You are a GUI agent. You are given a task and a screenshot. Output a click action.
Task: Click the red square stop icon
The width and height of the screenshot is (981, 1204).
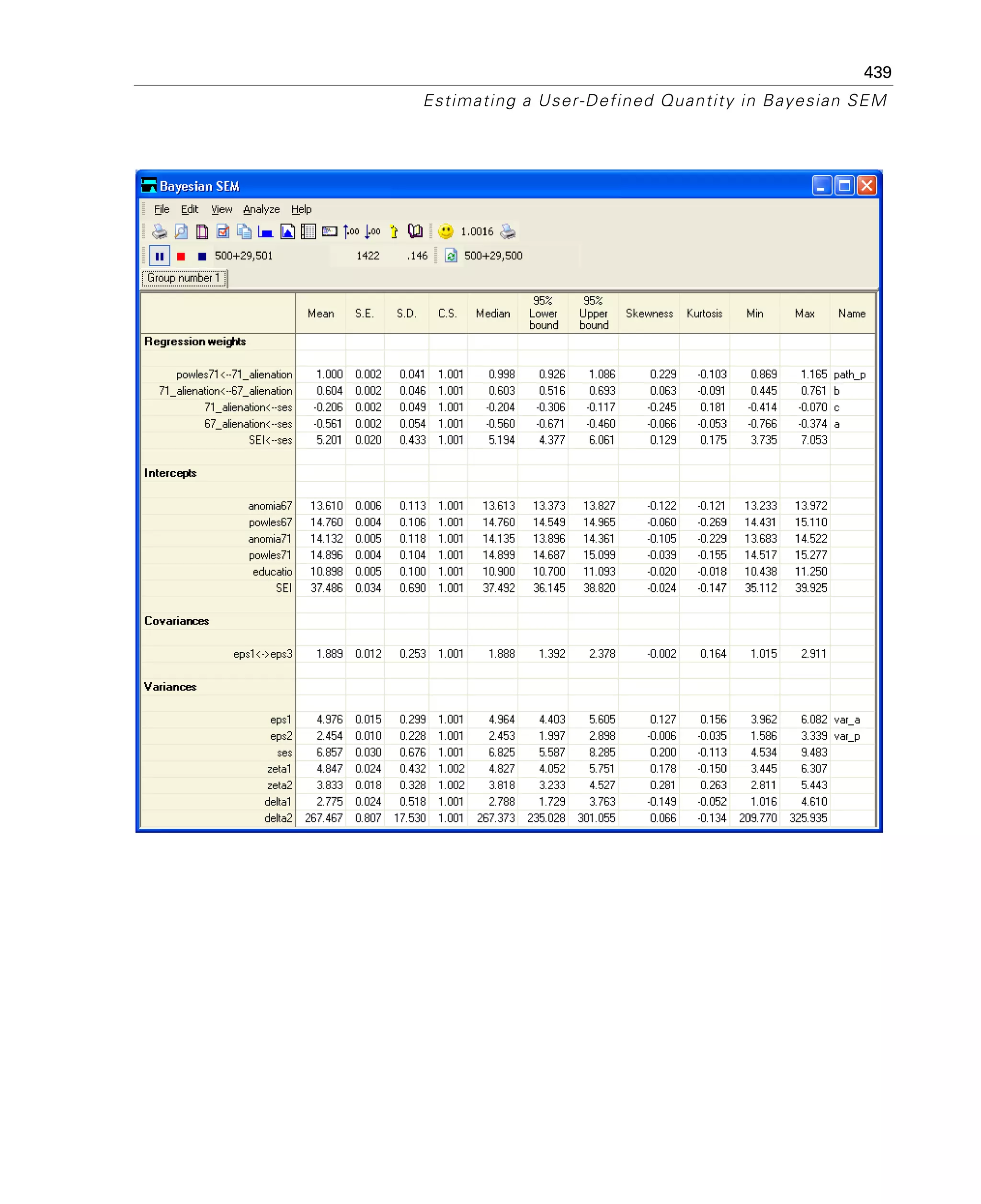[x=181, y=257]
